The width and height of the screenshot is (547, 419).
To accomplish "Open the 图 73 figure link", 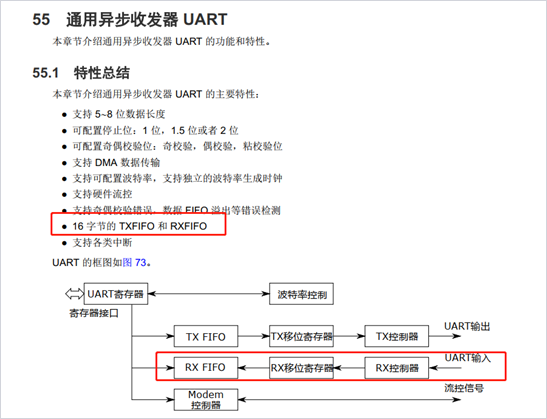I will 134,262.
